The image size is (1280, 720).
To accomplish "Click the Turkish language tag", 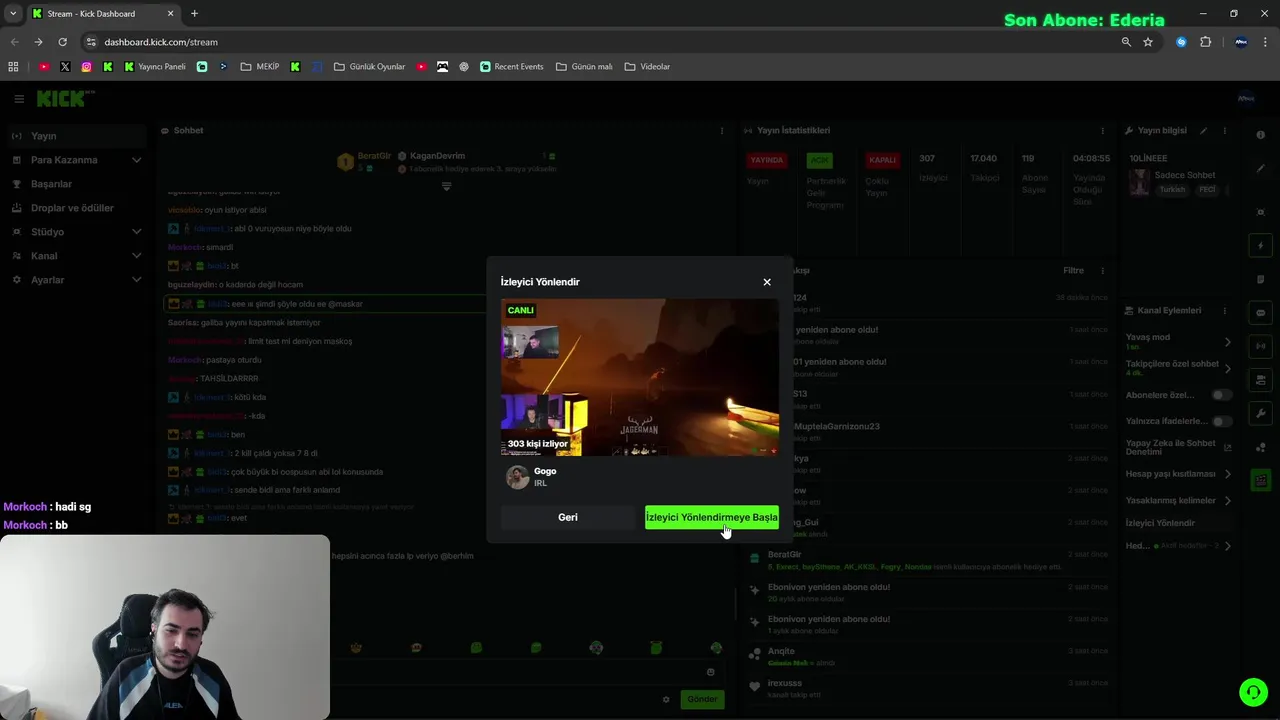I will (1172, 190).
